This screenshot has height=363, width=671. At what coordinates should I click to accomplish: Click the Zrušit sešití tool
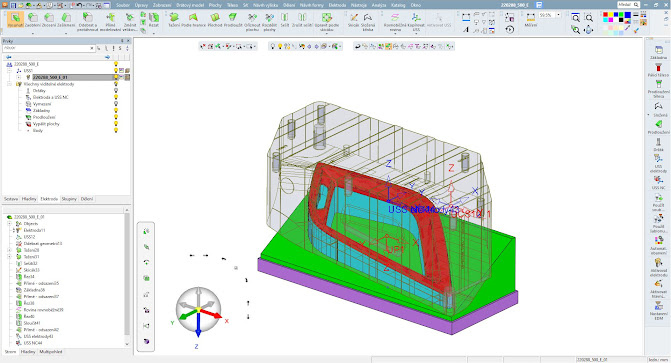click(x=302, y=20)
